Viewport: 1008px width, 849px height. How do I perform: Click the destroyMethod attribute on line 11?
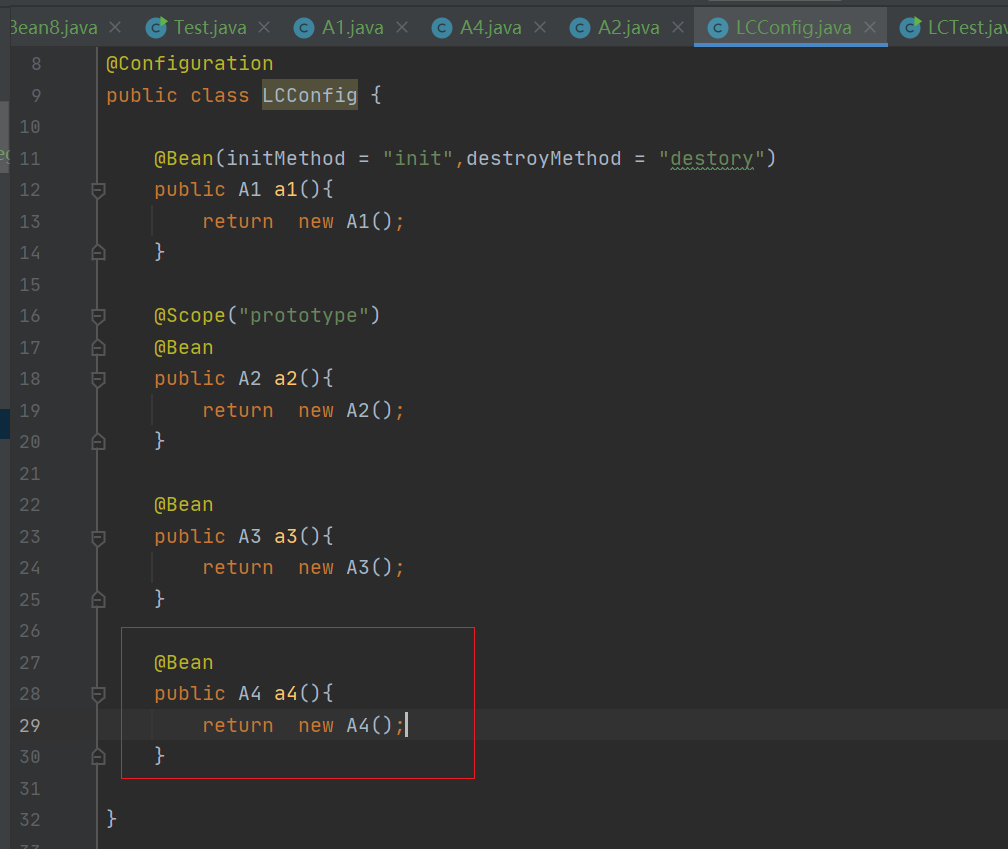pos(544,158)
